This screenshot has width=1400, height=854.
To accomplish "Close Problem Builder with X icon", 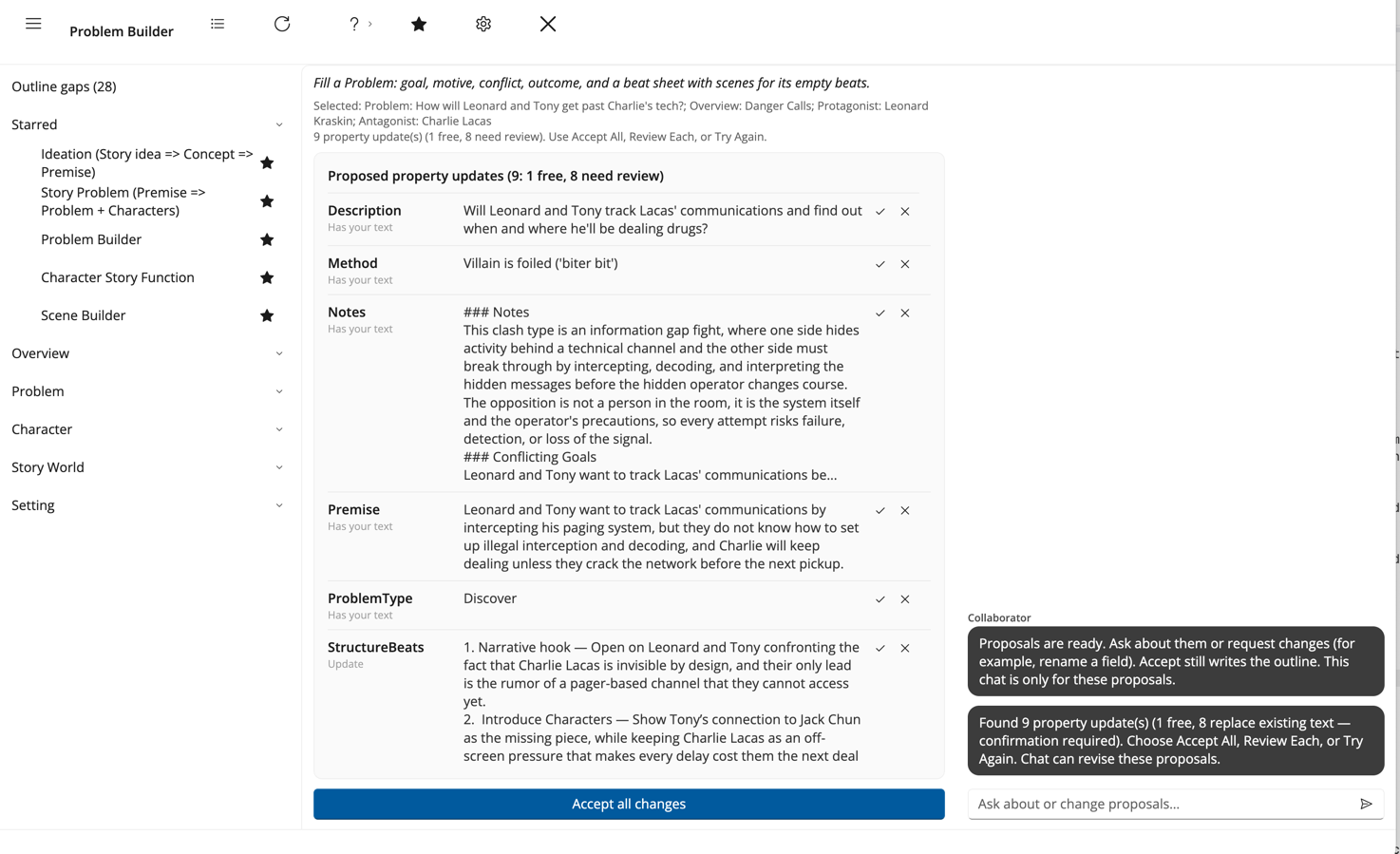I will tap(548, 24).
